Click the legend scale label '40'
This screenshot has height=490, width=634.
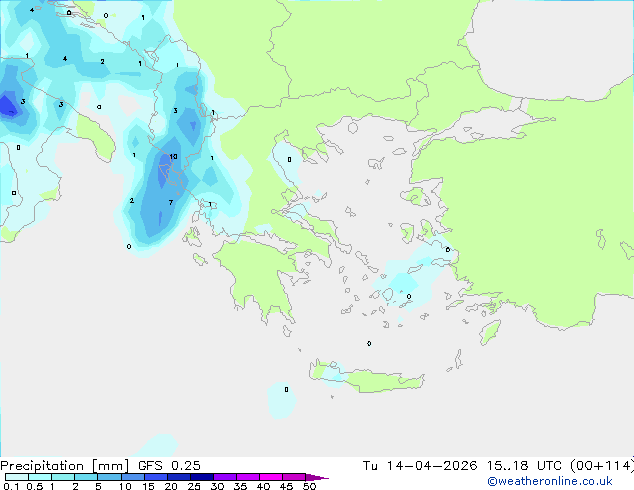(263, 486)
